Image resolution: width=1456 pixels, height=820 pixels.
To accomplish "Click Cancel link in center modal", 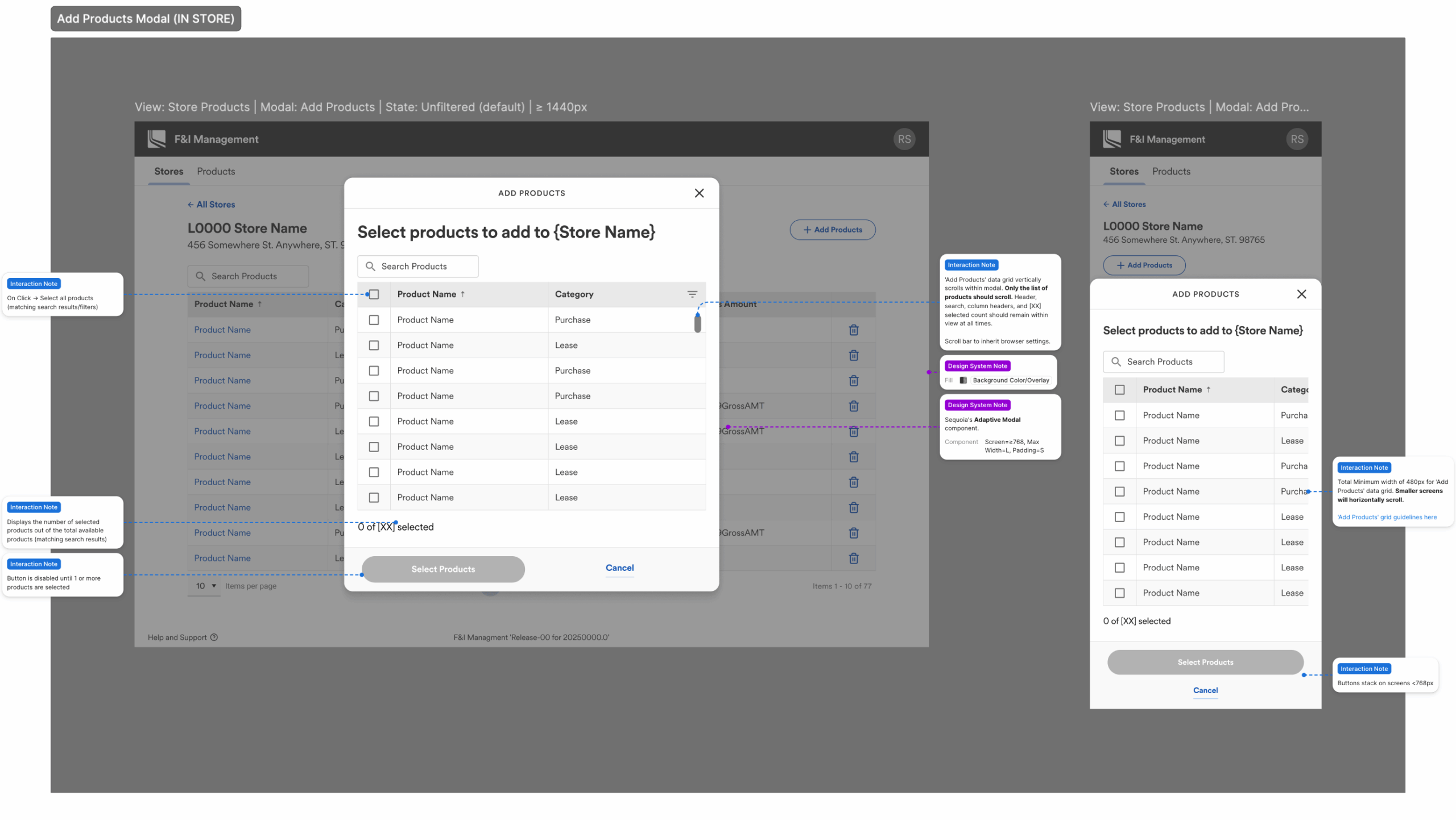I will pyautogui.click(x=619, y=568).
